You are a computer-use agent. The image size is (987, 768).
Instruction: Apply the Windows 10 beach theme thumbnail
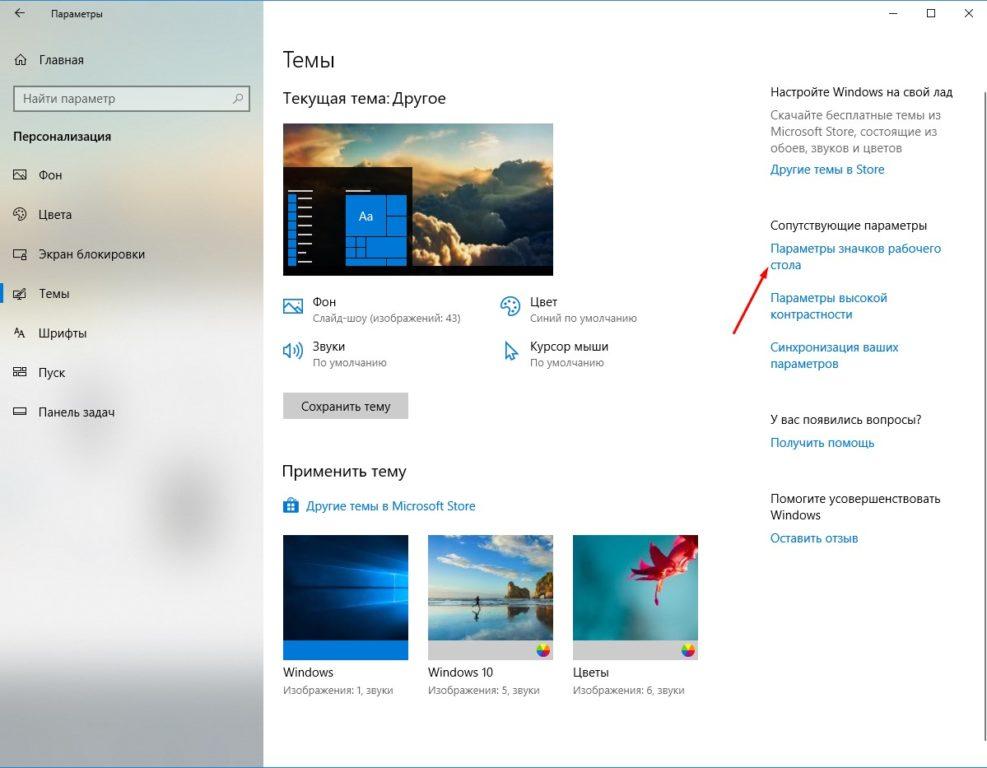pos(490,597)
